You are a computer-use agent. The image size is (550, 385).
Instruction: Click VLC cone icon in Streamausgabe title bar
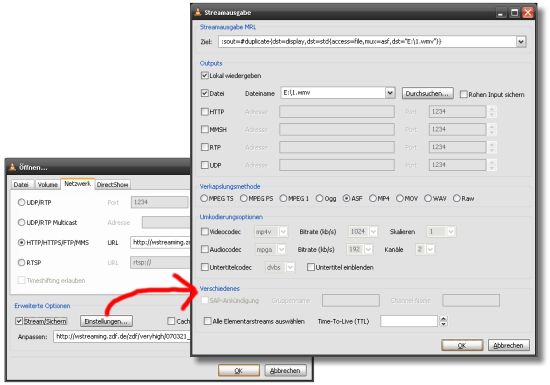[x=198, y=12]
